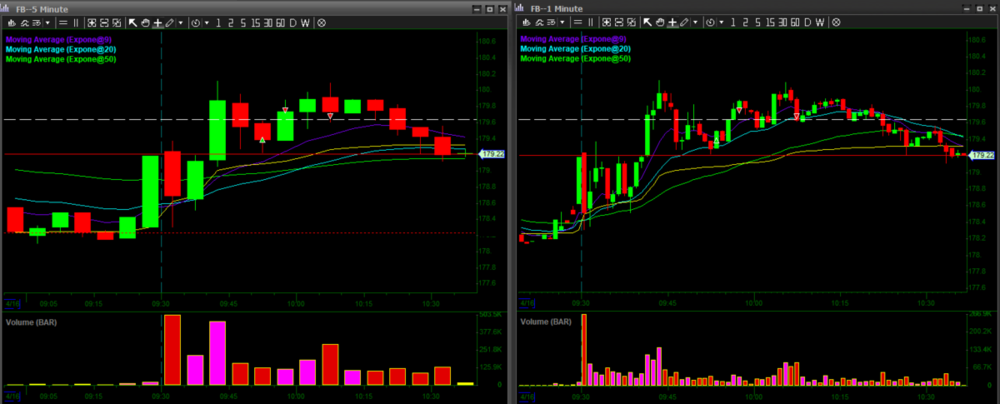Click horizontal lines icon in 5 Minute toolbar
Screen dimensions: 1000x404
tap(65, 21)
